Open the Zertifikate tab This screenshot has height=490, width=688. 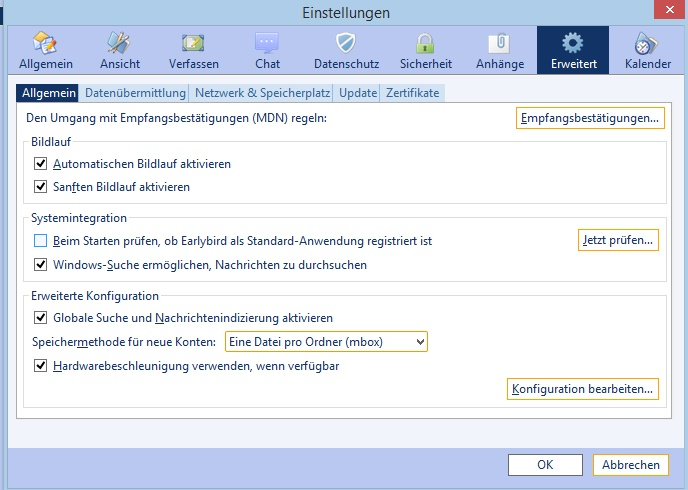tap(412, 93)
